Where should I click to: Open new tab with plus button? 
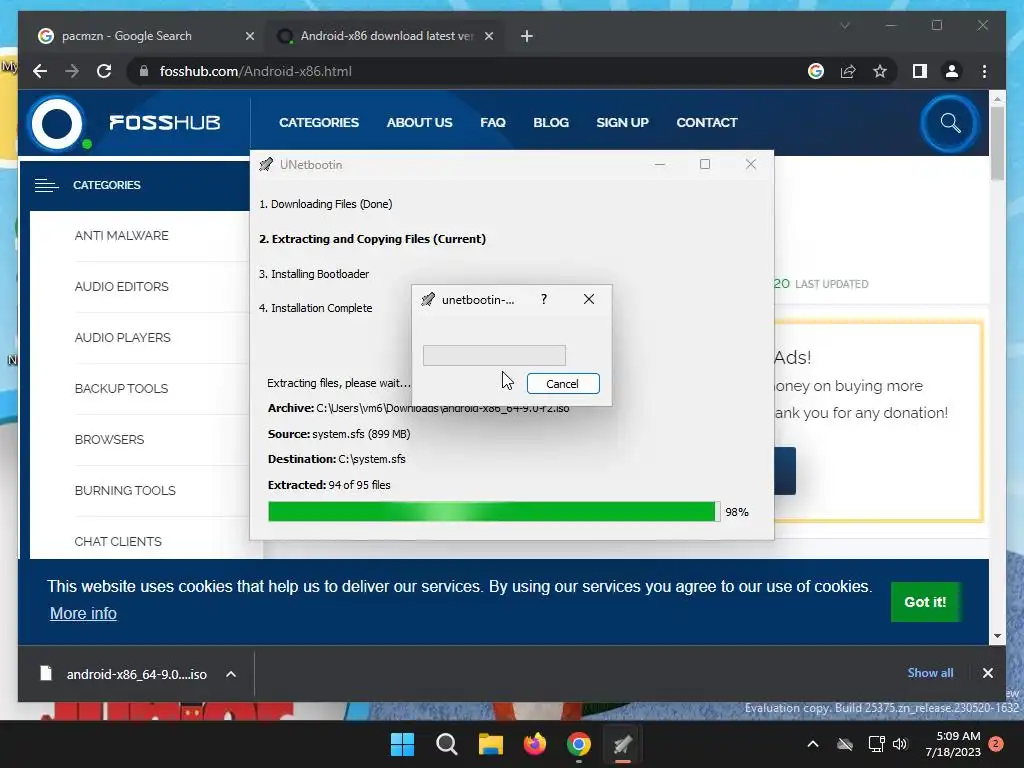[x=527, y=36]
